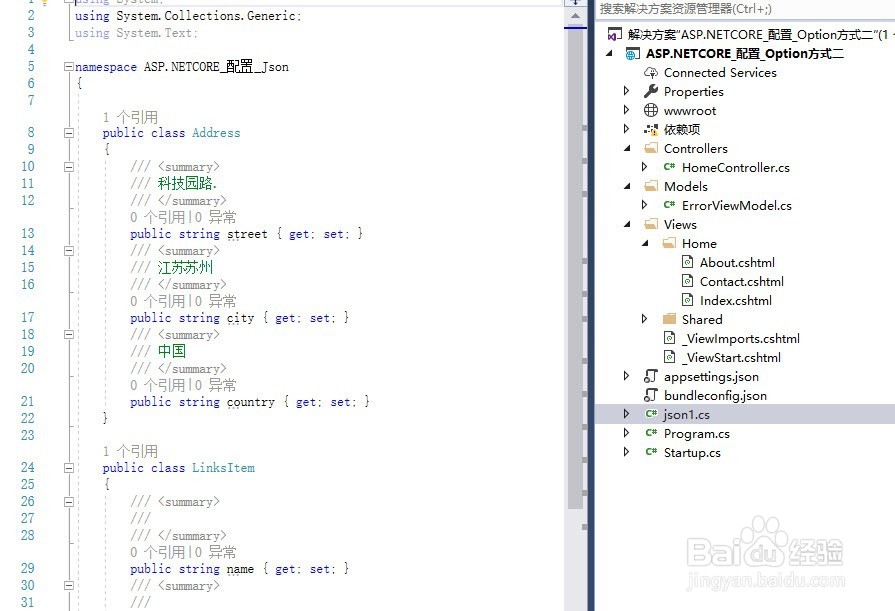Click the Home folder icon under Views
The image size is (895, 611).
[x=669, y=243]
